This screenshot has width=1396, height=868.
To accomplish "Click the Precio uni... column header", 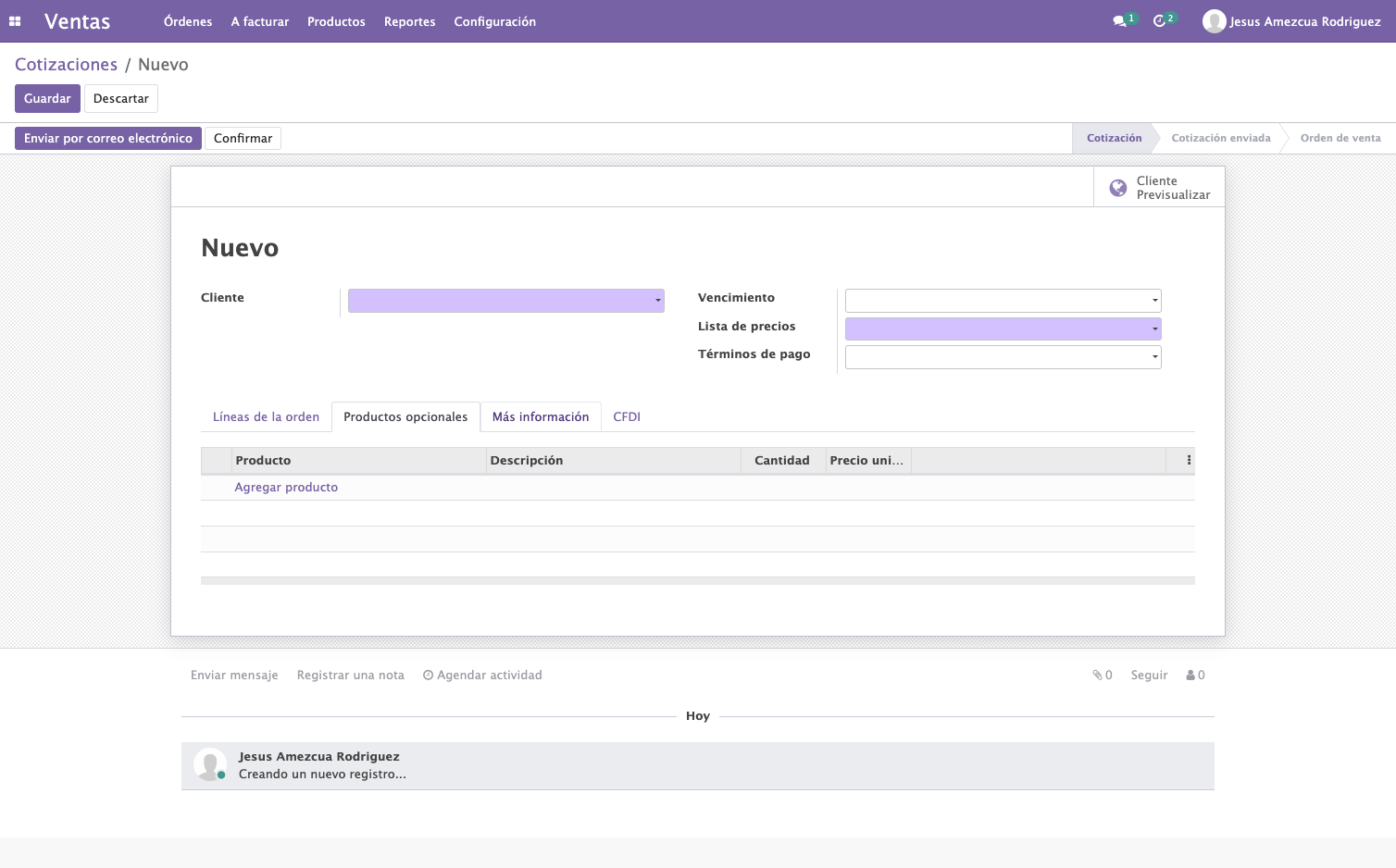I will [x=868, y=461].
